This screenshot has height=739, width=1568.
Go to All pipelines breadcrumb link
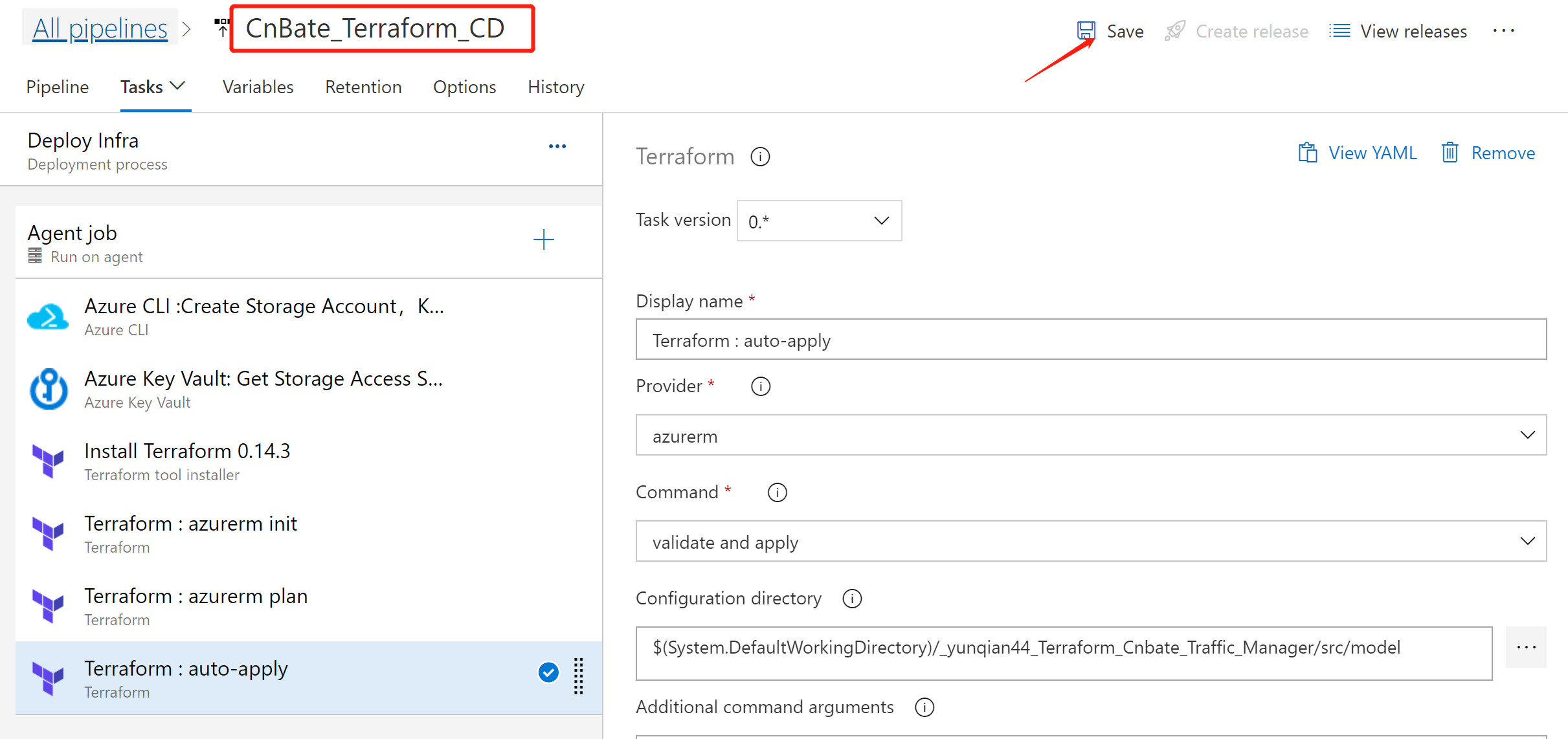100,28
